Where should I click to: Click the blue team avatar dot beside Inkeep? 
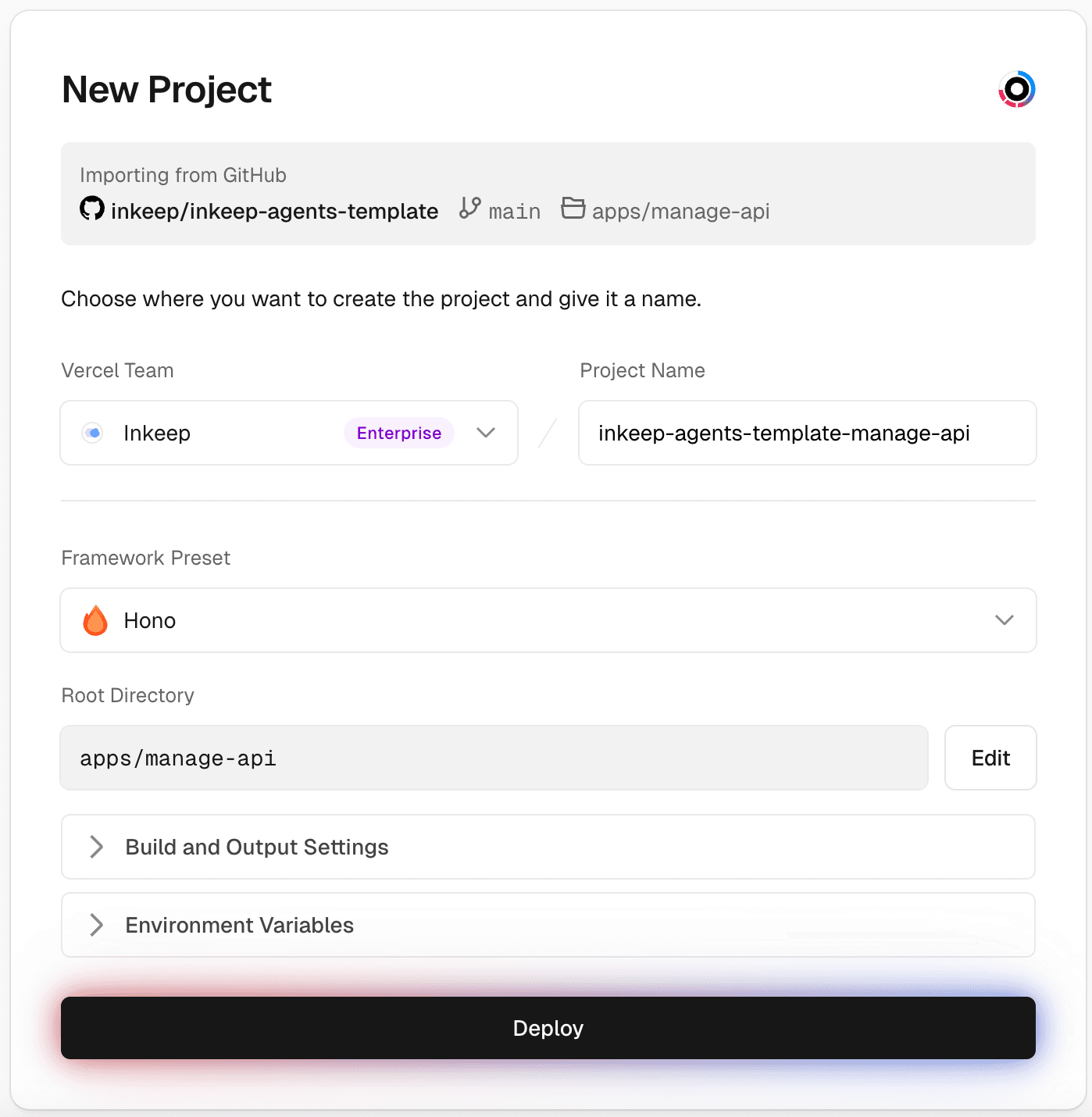92,433
